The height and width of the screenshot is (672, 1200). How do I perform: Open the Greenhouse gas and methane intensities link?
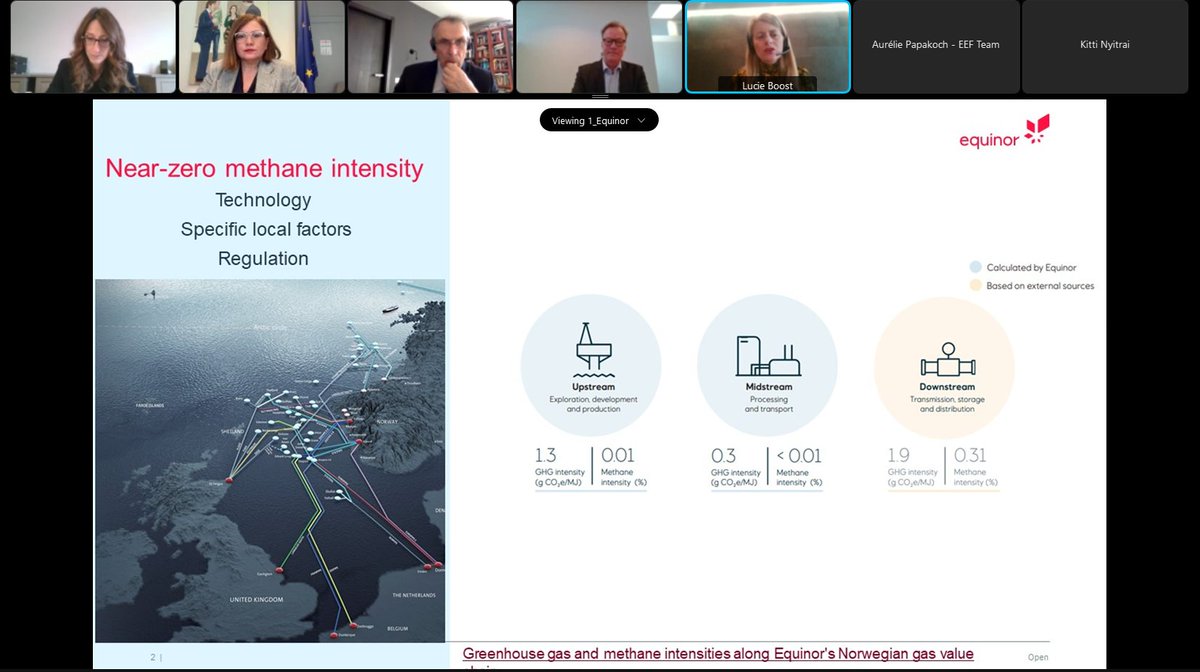point(717,652)
